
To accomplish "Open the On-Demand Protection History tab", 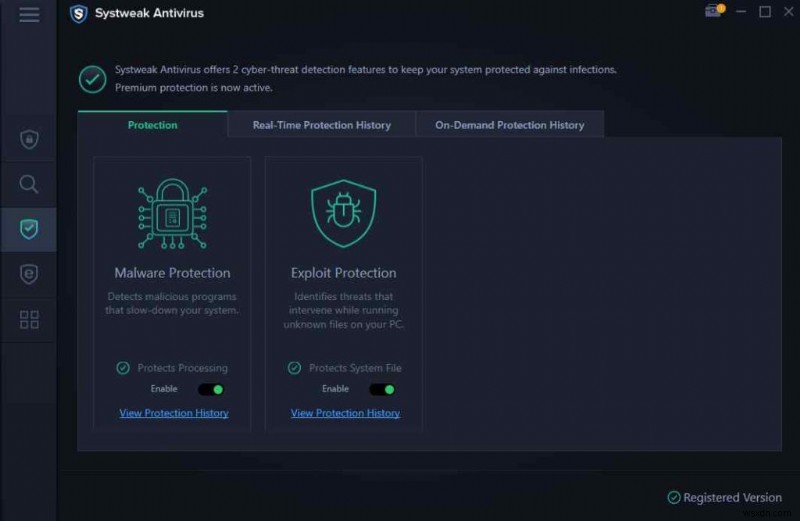I will [509, 125].
